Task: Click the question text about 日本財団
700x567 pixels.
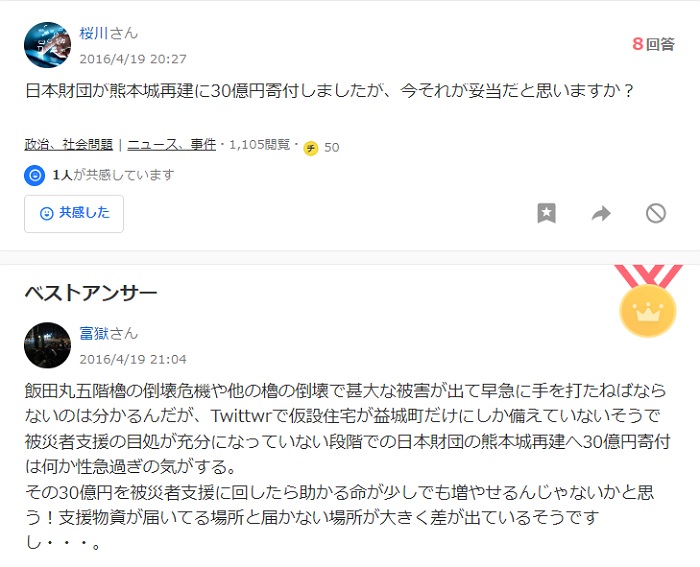Action: [x=329, y=91]
